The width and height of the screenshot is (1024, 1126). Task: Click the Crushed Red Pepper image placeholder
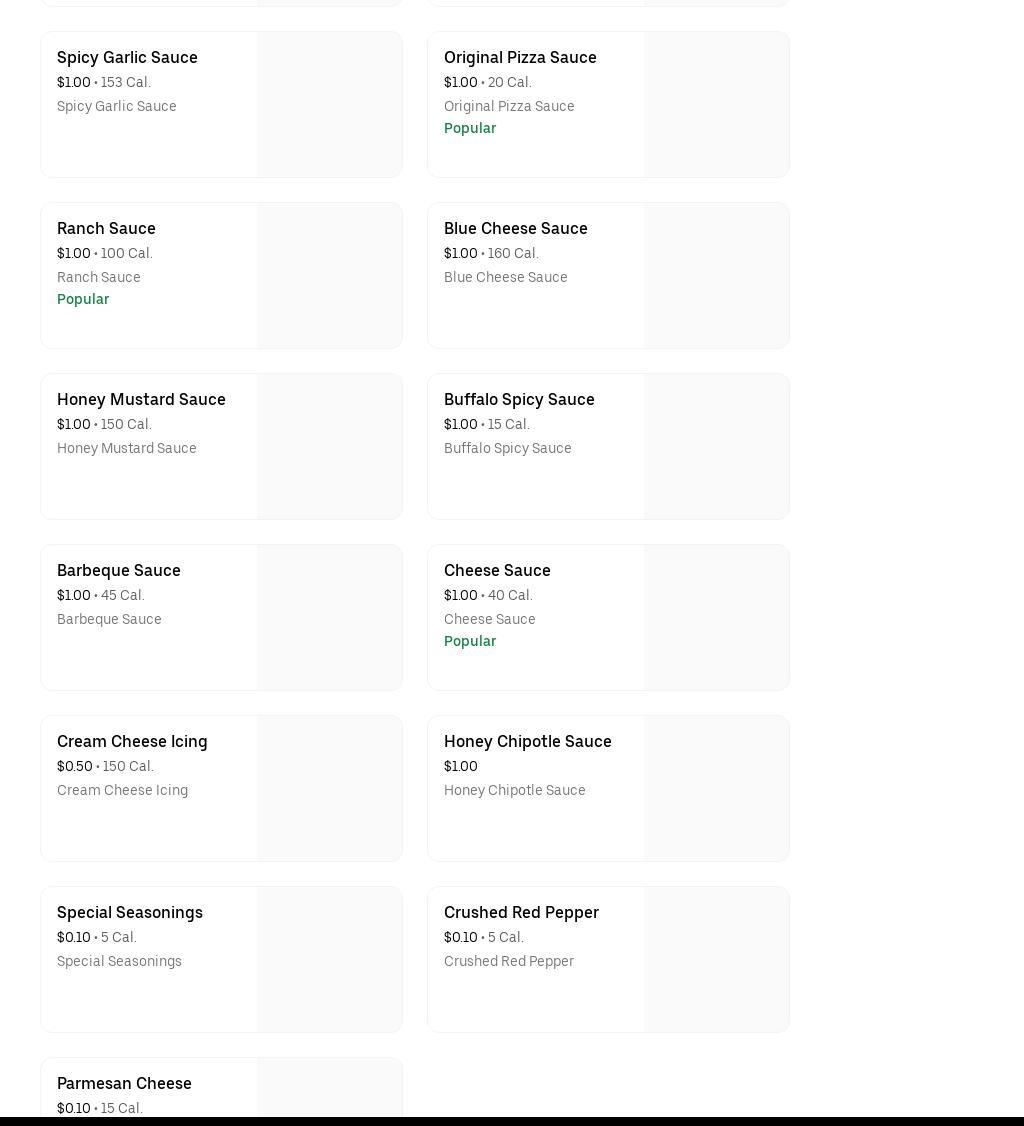pyautogui.click(x=716, y=960)
